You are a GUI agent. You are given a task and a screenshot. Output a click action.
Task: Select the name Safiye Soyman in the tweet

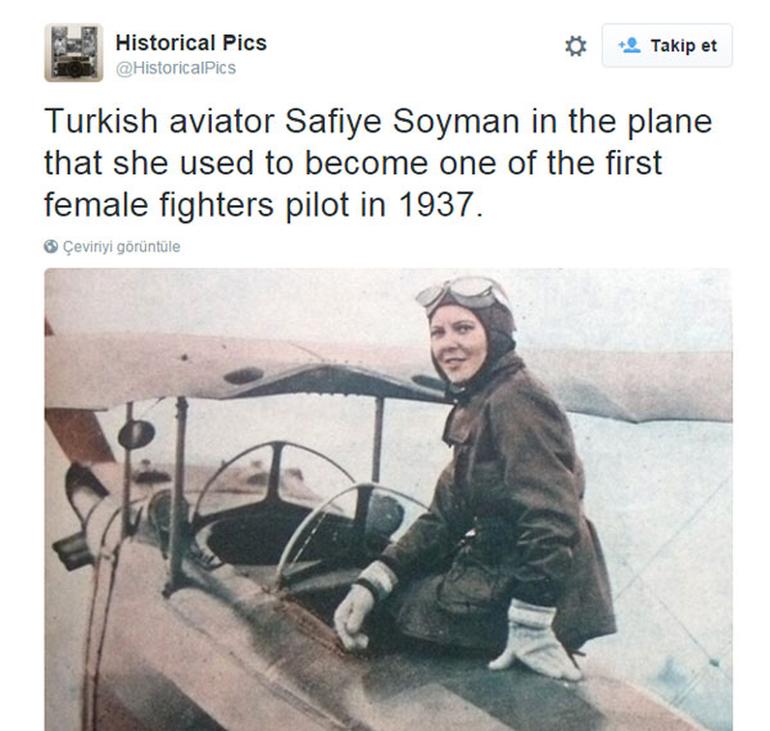click(x=402, y=121)
